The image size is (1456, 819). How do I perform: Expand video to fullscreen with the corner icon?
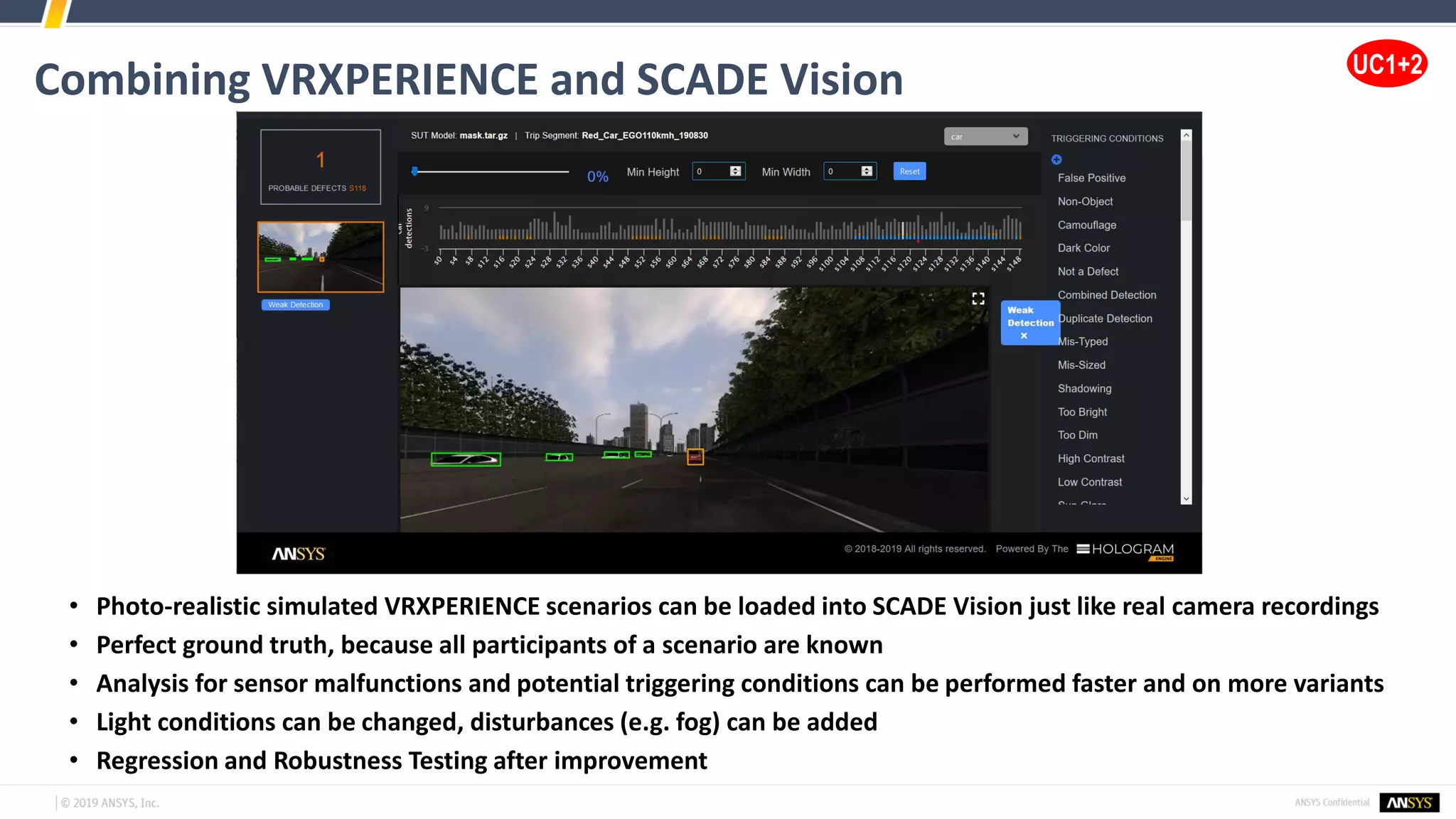978,299
